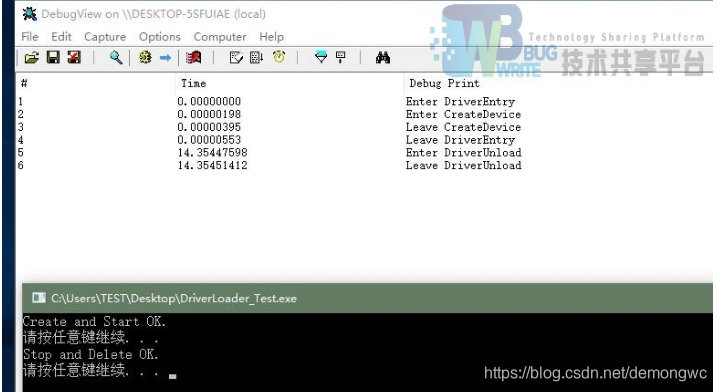Image resolution: width=717 pixels, height=392 pixels.
Task: Select the 'Leave DriverEntry' log line
Action: click(460, 140)
